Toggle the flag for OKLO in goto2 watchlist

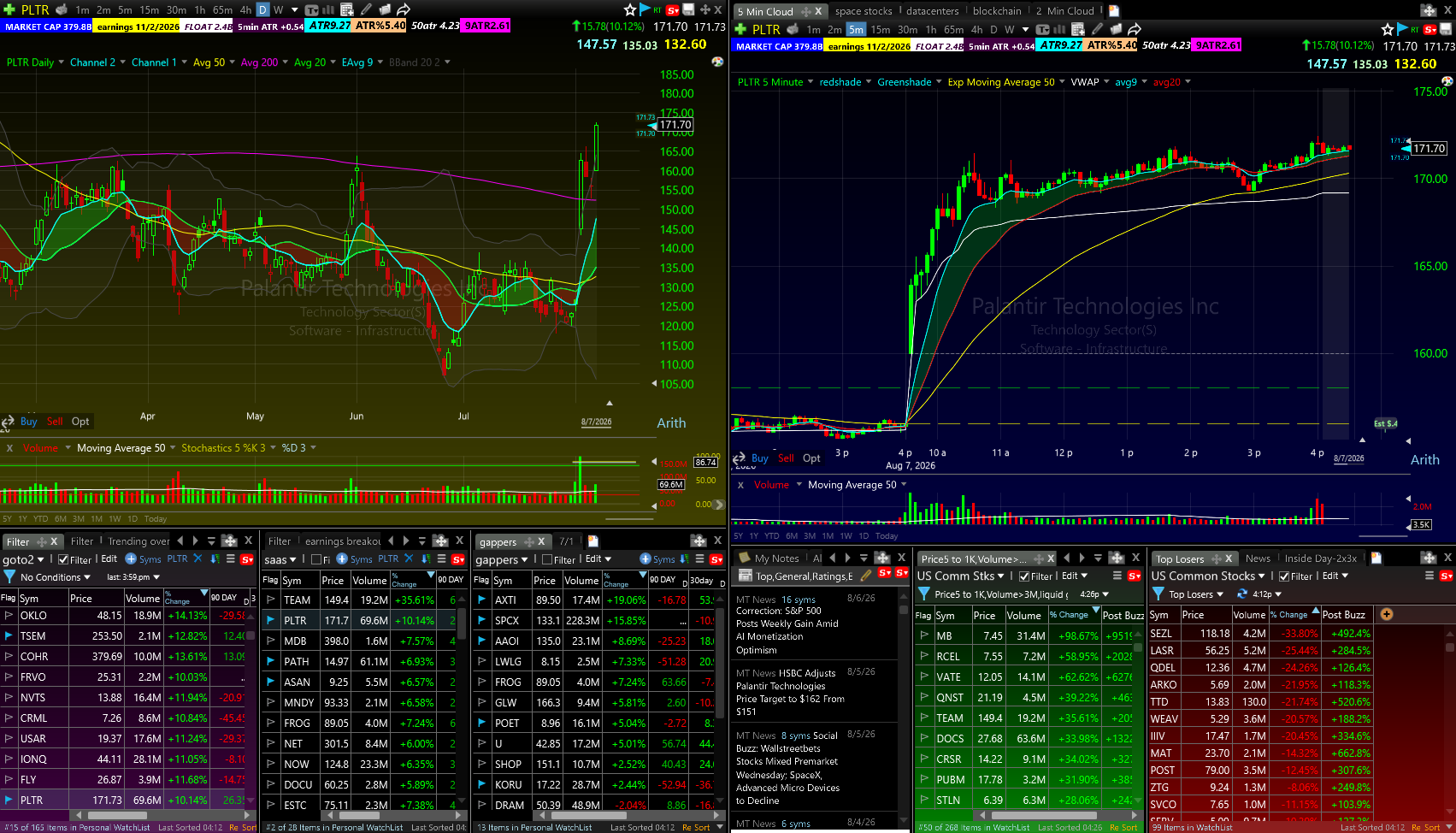pos(9,615)
